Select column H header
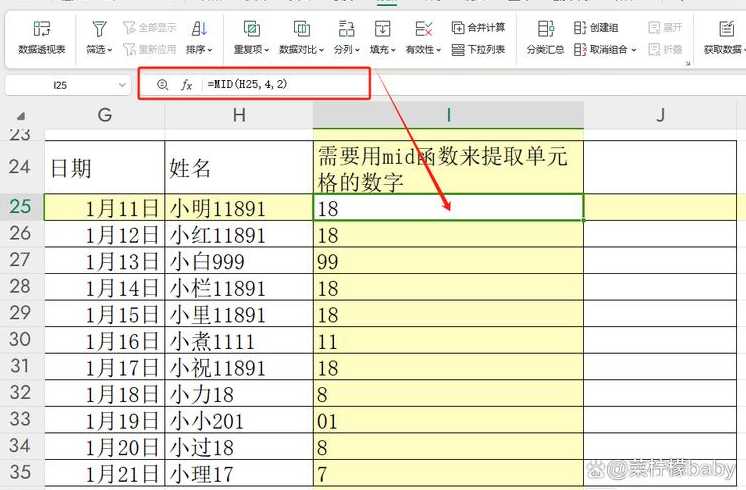 click(x=239, y=115)
